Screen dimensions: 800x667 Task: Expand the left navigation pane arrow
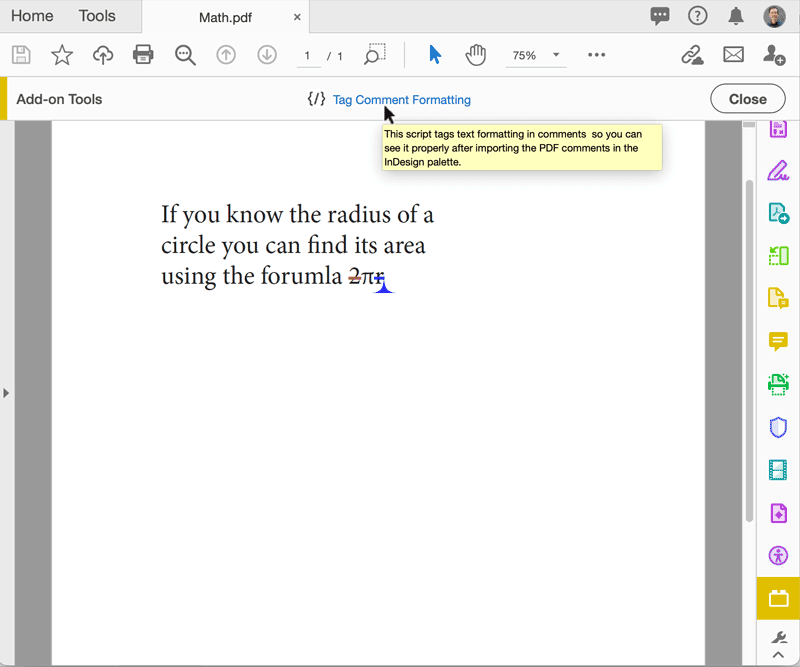click(x=6, y=393)
